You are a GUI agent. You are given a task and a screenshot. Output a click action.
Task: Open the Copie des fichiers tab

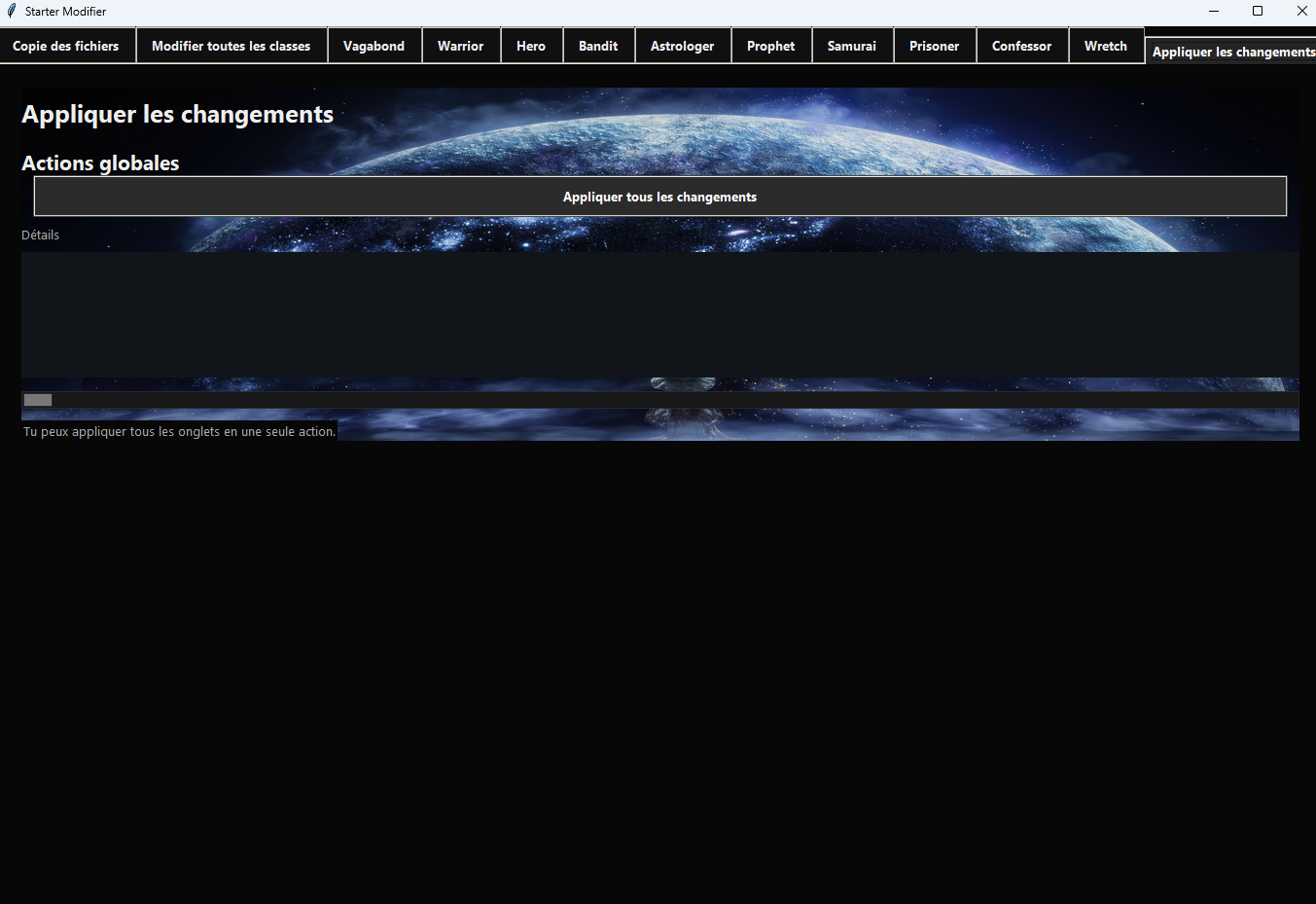pyautogui.click(x=67, y=46)
